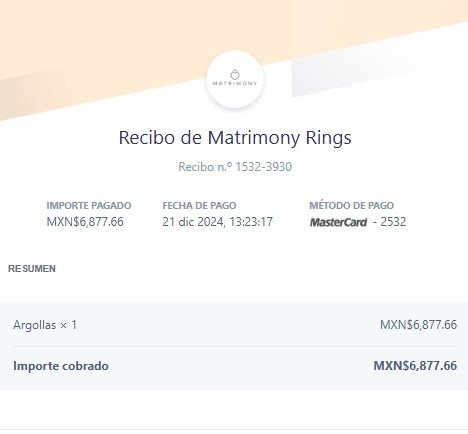Click the Argollas item price
This screenshot has height=434, width=468.
pyautogui.click(x=418, y=325)
